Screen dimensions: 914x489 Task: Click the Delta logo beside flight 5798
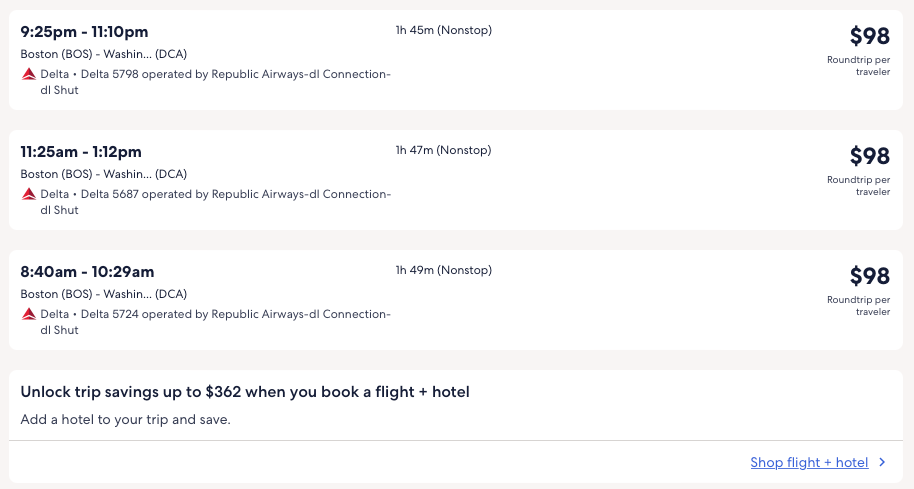click(x=28, y=74)
